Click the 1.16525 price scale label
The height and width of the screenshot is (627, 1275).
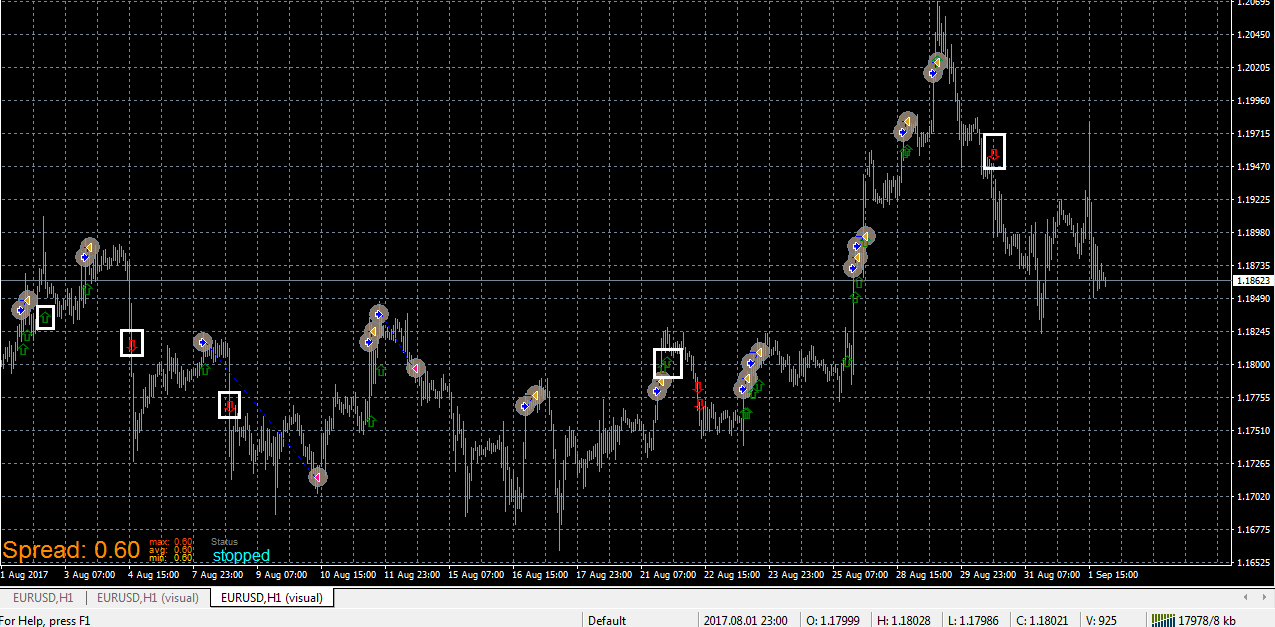pos(1253,563)
